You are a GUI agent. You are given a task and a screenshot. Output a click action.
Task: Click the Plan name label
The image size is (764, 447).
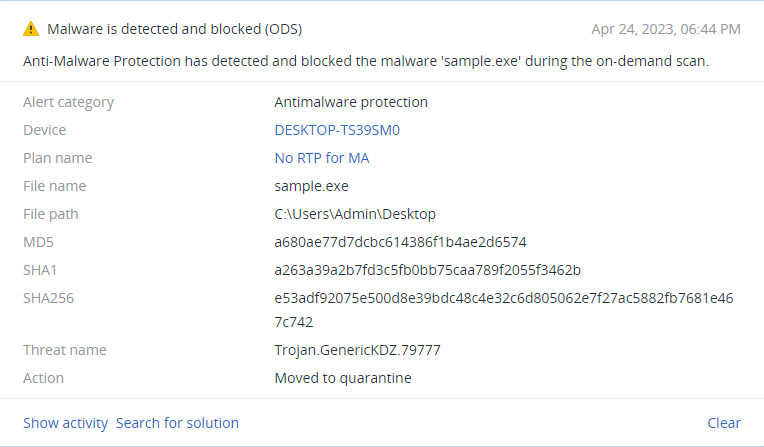[57, 158]
